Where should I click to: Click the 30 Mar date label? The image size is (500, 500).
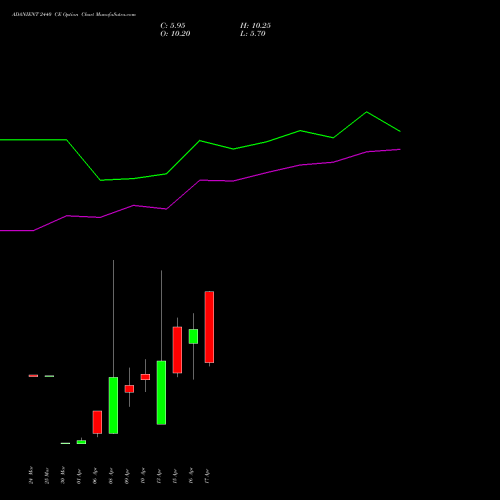tap(63, 475)
